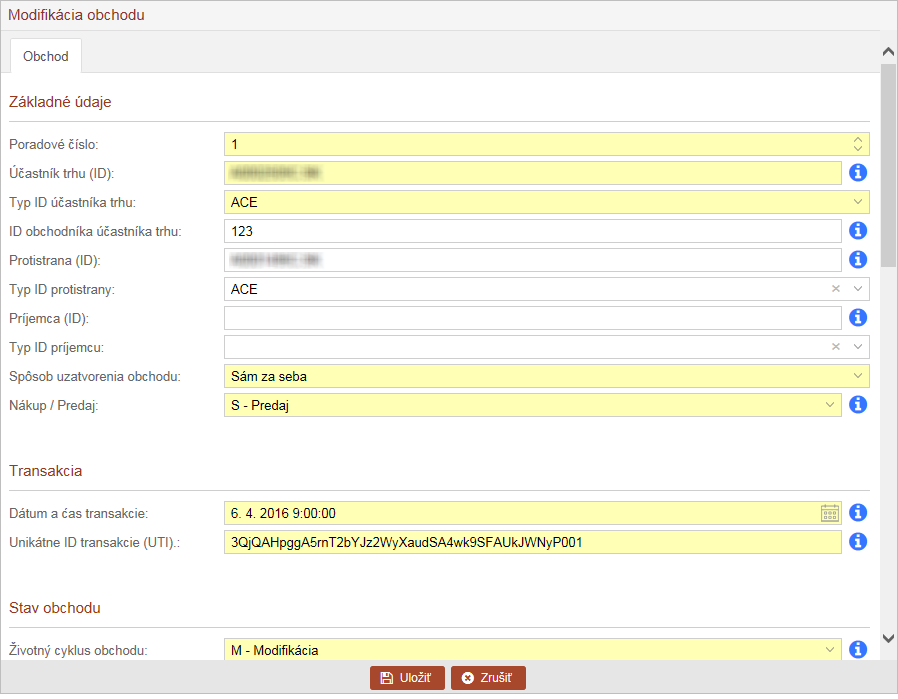898x699 pixels.
Task: Open Spôsob uzatvorenia obchodu dropdown
Action: (857, 376)
